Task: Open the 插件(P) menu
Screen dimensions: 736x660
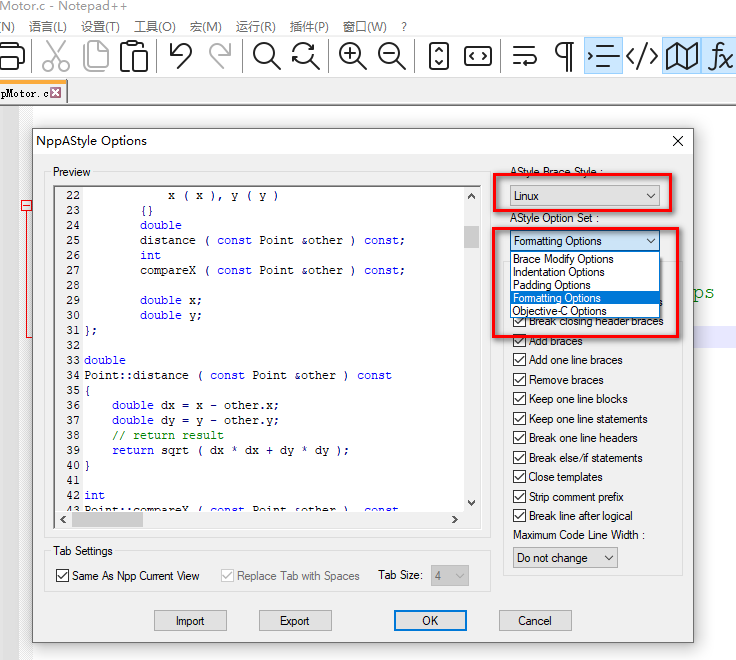Action: (309, 26)
